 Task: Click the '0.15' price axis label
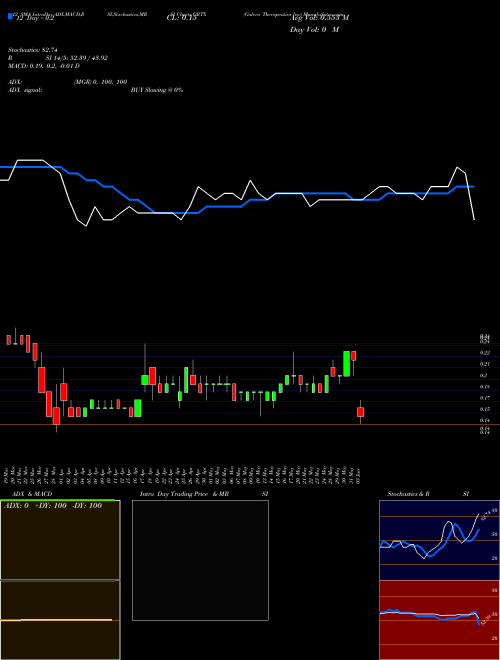[x=484, y=409]
